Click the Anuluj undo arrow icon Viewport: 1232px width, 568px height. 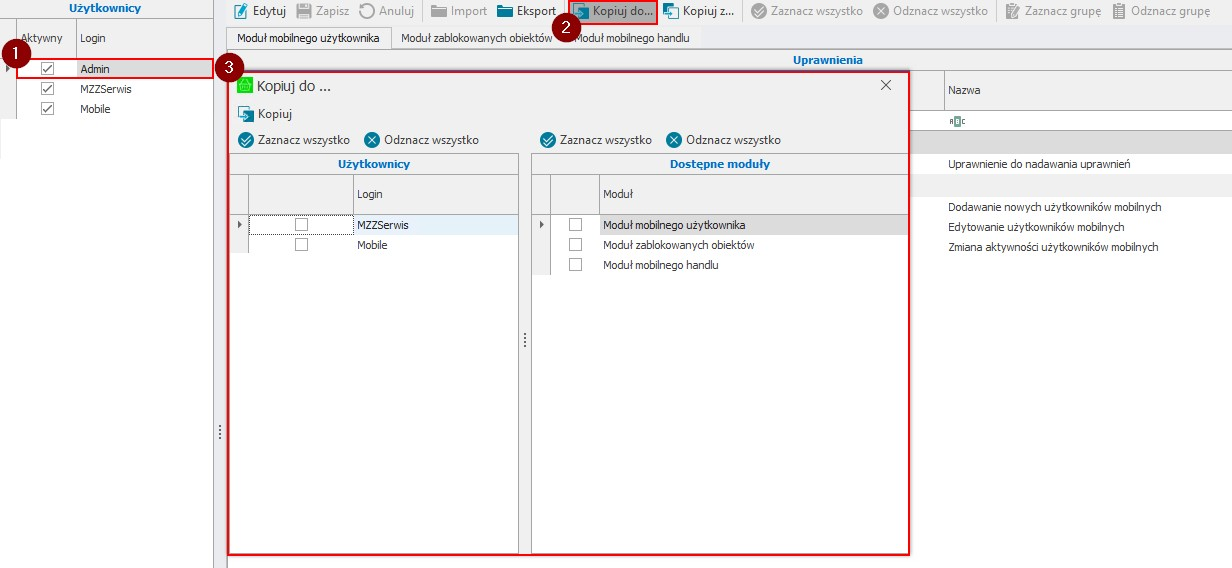pyautogui.click(x=367, y=11)
